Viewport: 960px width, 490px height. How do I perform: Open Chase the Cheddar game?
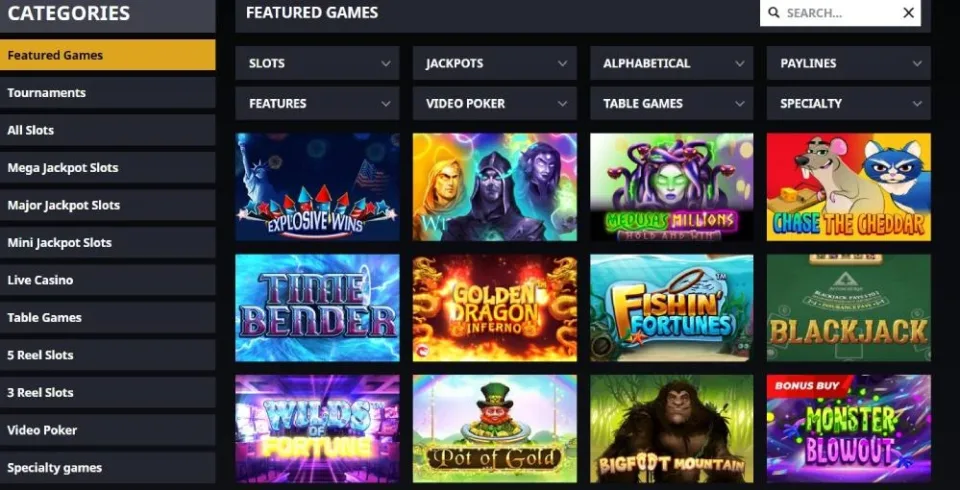[x=849, y=187]
